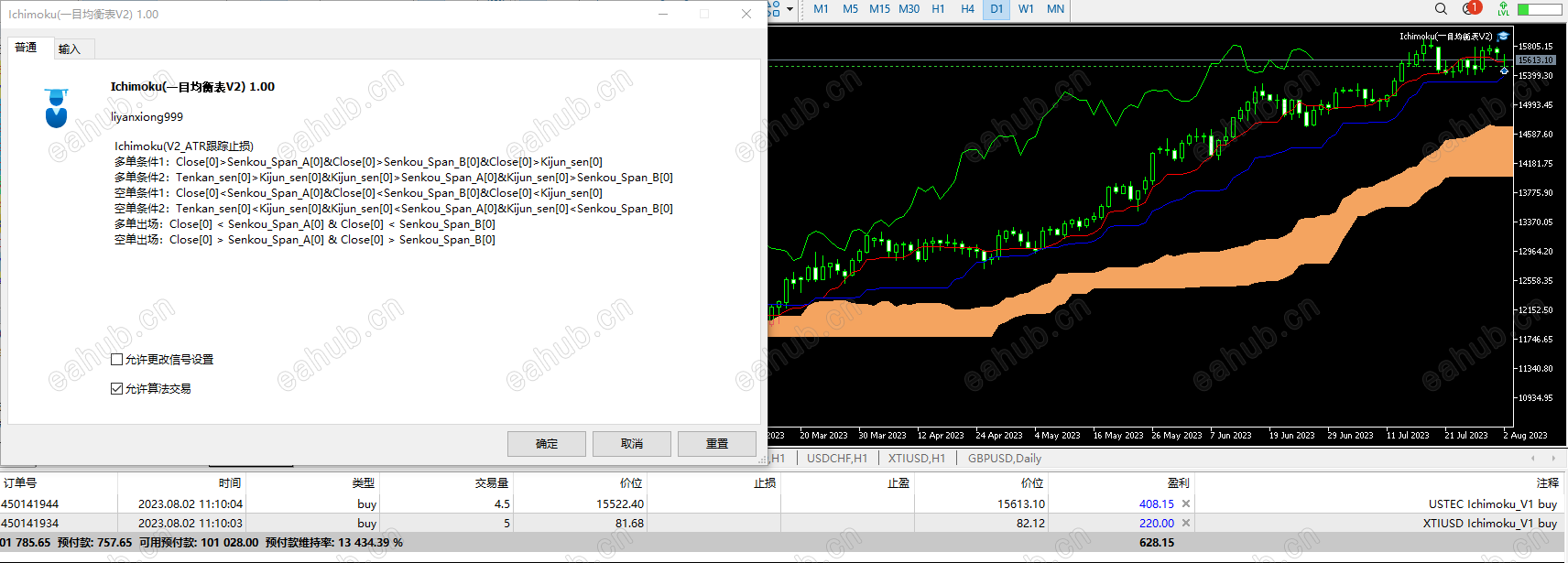Click the 取消 button
Screen dimensions: 1568x563
632,444
